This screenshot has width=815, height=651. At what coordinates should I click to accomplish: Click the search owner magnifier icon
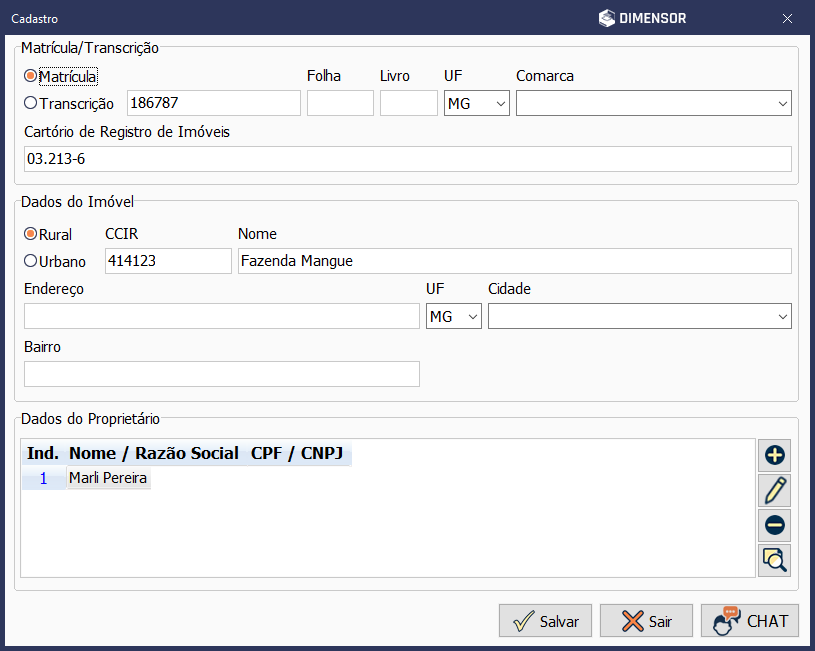tap(774, 559)
